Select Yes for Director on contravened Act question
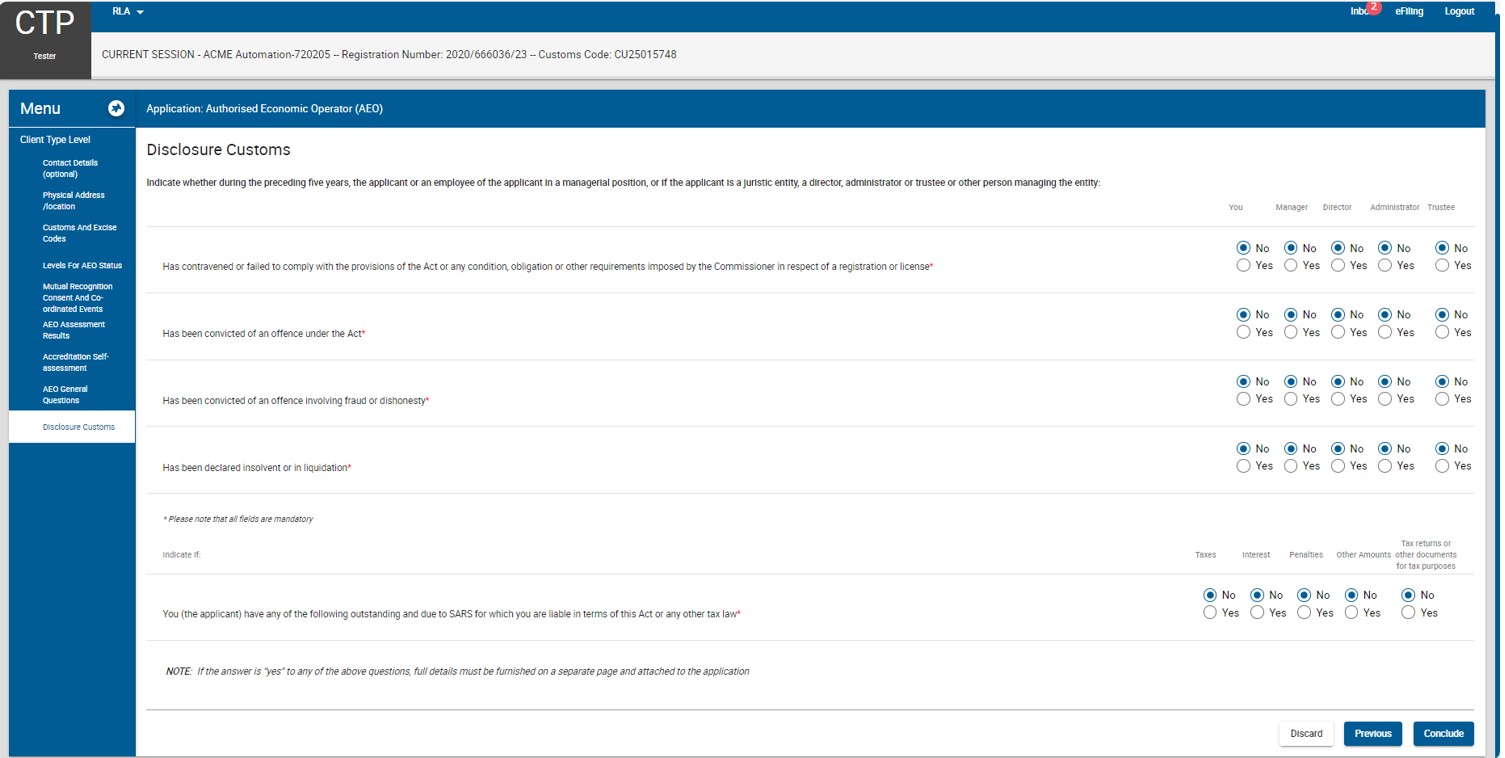This screenshot has height=758, width=1505. point(1337,266)
